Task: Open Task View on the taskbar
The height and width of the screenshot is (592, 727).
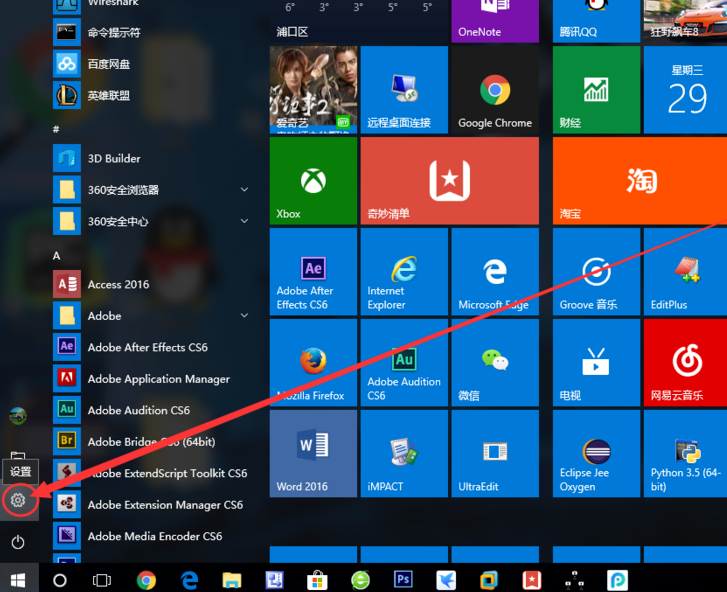Action: click(x=102, y=580)
